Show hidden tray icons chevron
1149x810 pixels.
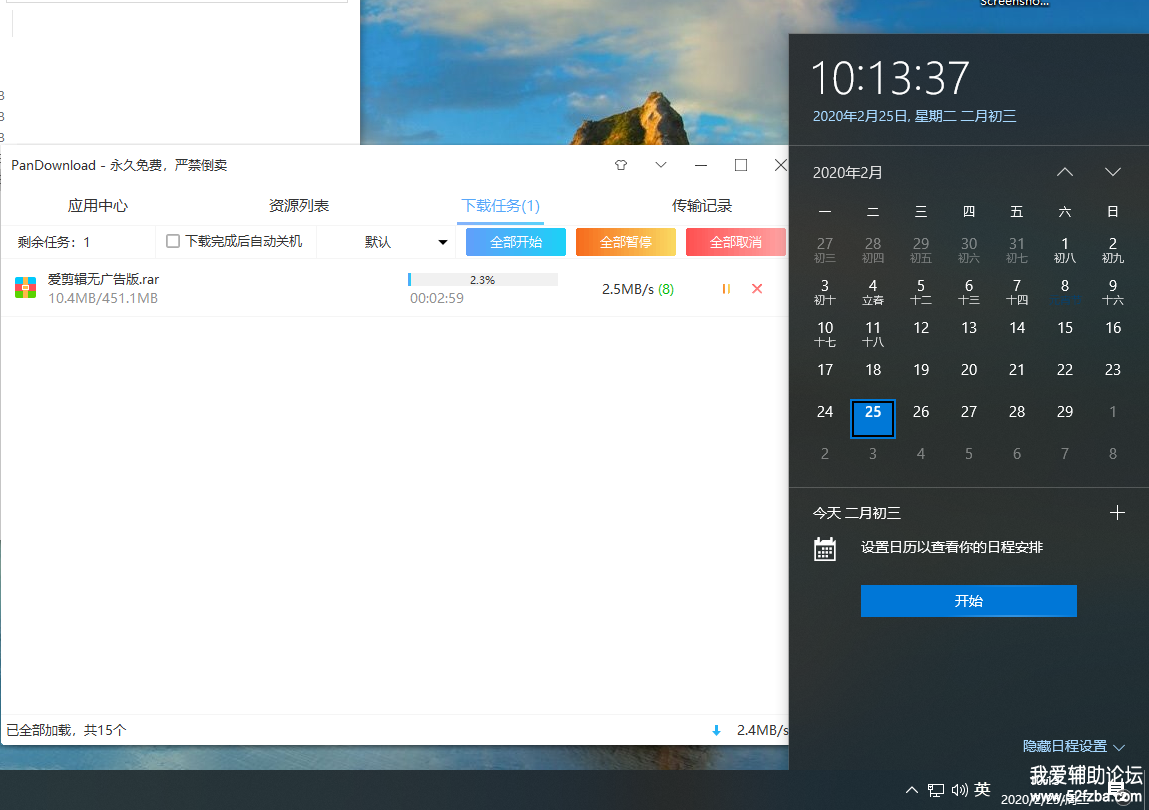(x=911, y=790)
